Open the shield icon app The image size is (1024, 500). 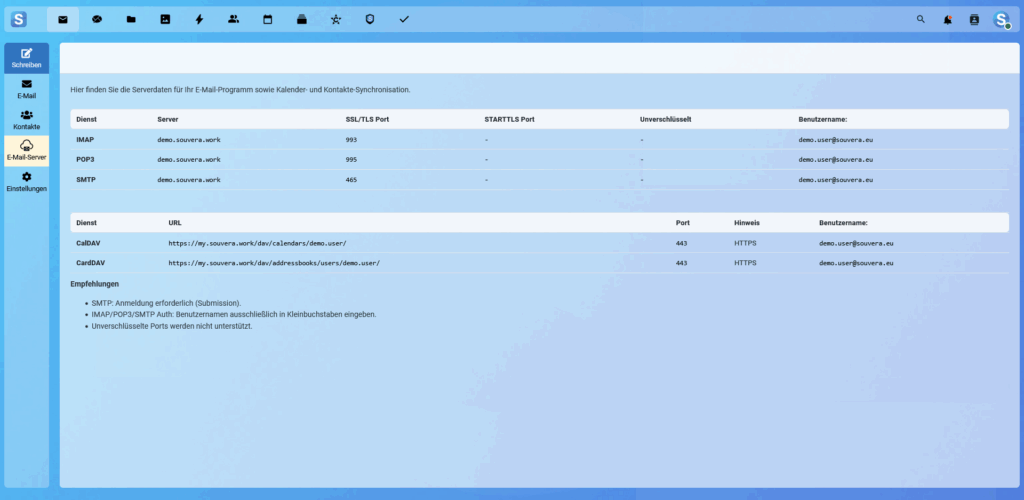click(370, 19)
